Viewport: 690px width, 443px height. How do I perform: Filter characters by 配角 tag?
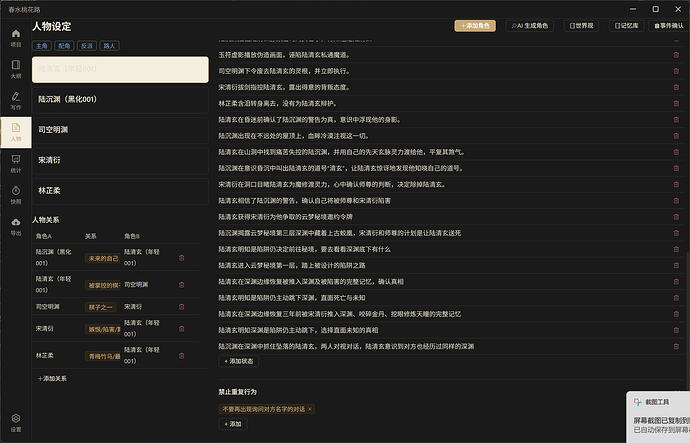[64, 46]
